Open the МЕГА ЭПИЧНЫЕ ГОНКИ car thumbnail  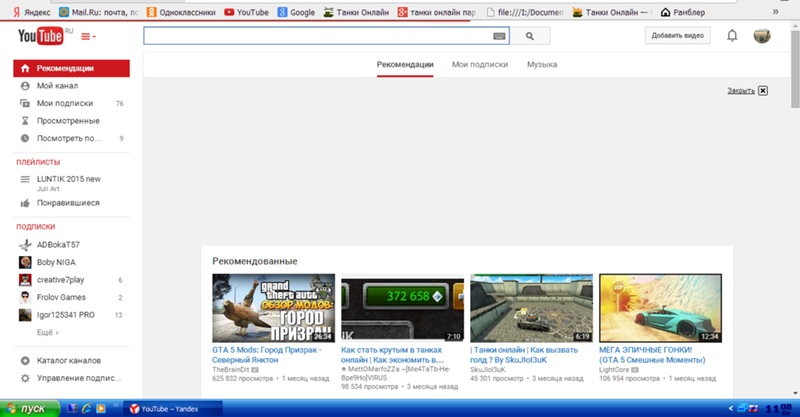click(660, 308)
